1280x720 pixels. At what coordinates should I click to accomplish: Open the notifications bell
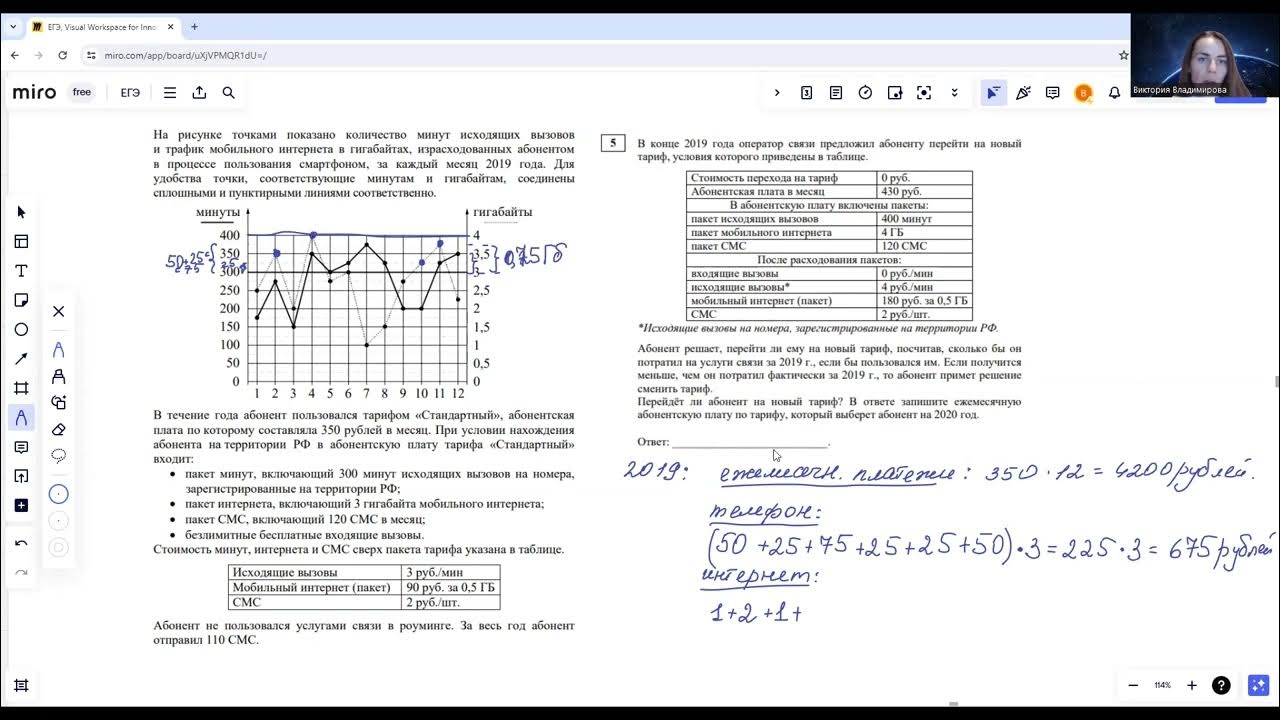pos(1114,93)
